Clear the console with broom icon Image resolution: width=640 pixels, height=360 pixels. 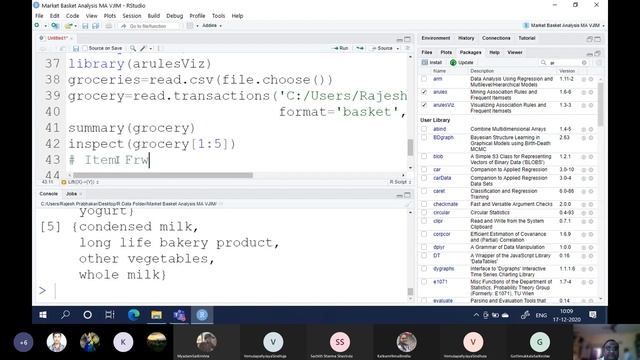pos(407,204)
